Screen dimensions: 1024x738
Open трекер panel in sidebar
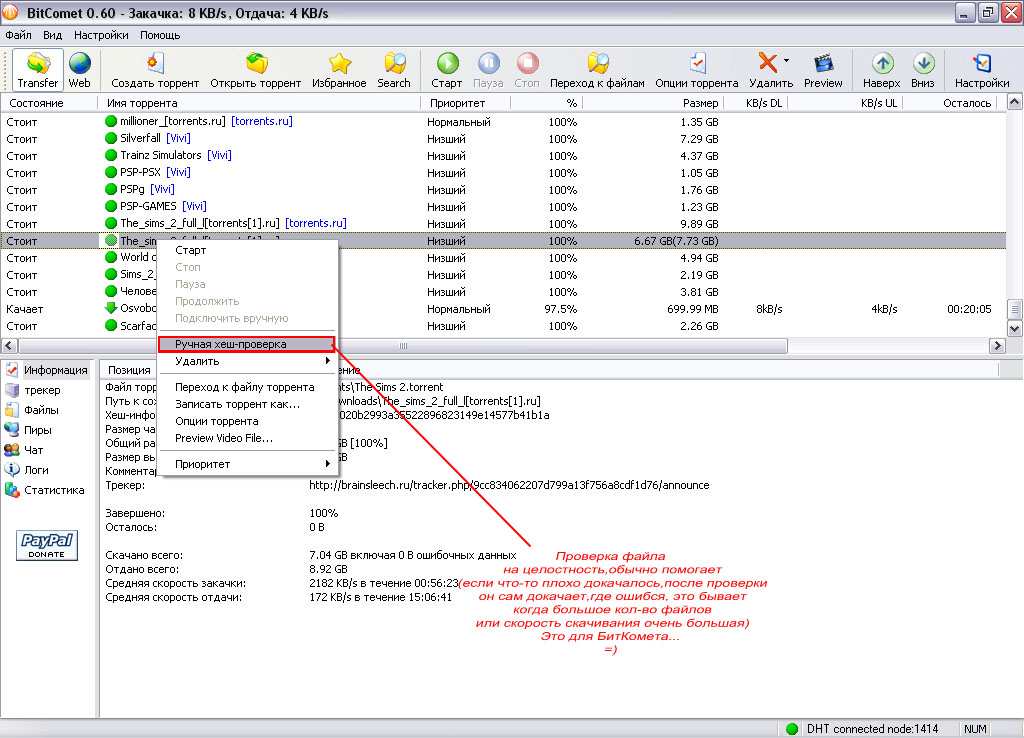coord(33,391)
